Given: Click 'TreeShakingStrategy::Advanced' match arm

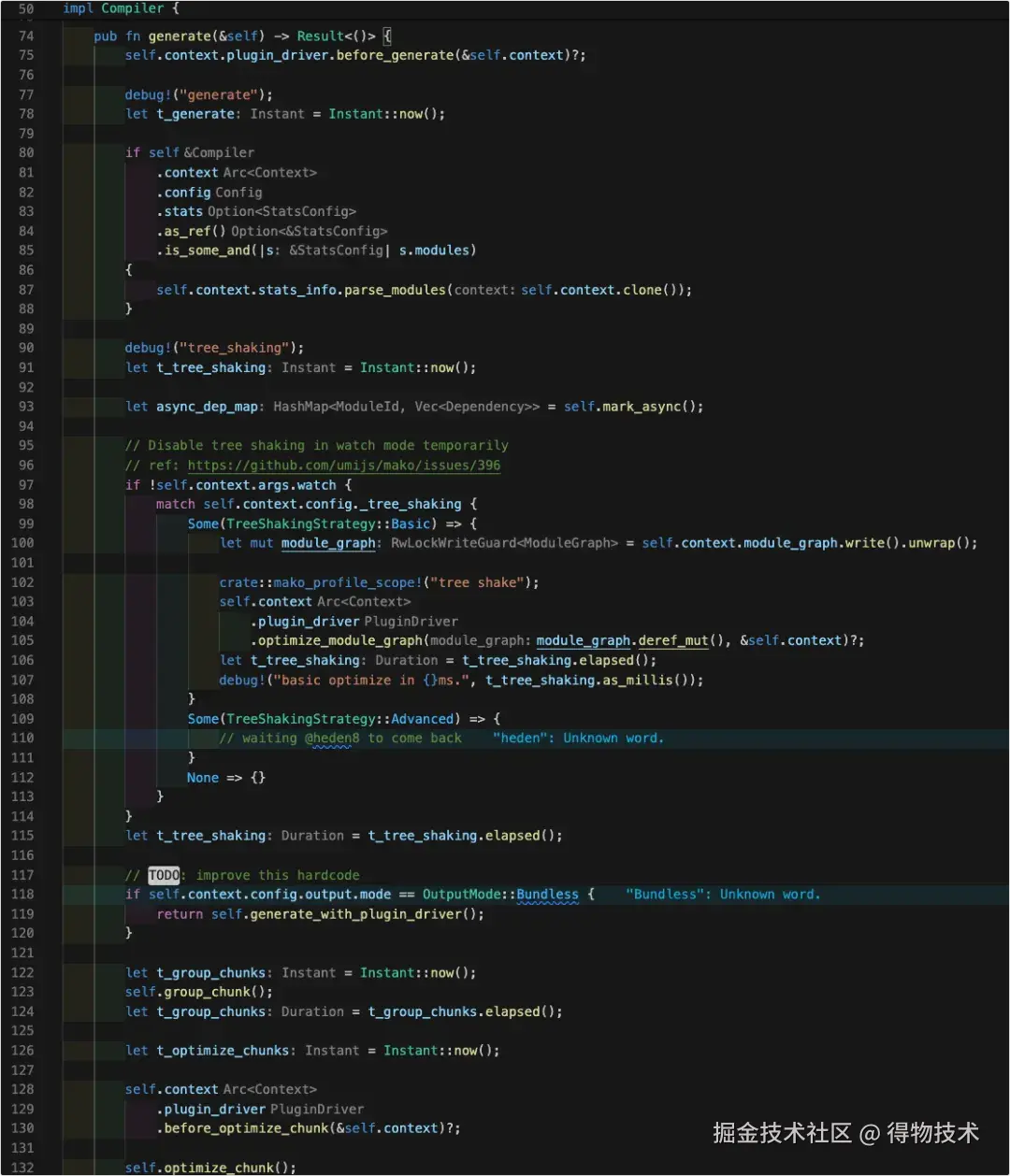Looking at the screenshot, I should 340,719.
